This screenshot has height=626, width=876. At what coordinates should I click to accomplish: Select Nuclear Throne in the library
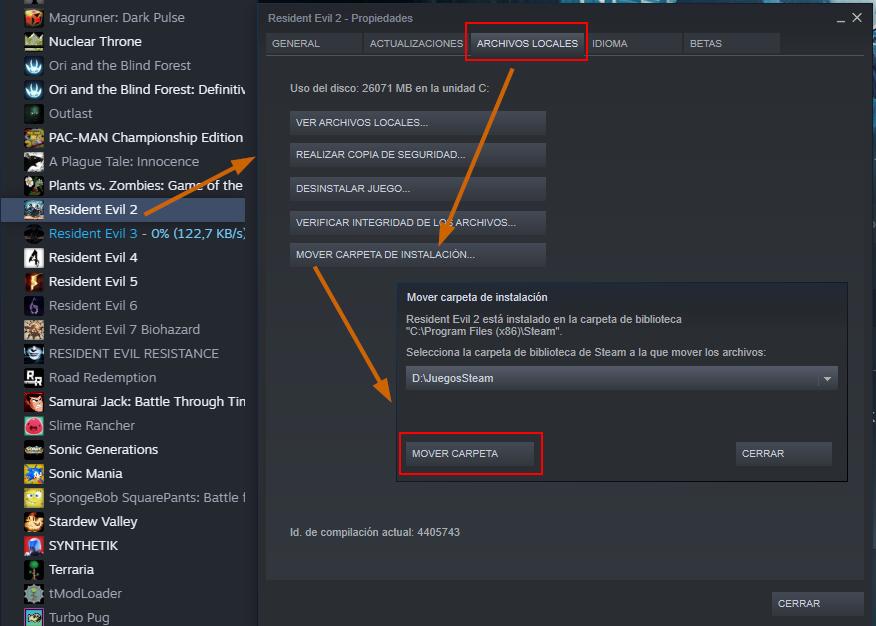(x=123, y=42)
